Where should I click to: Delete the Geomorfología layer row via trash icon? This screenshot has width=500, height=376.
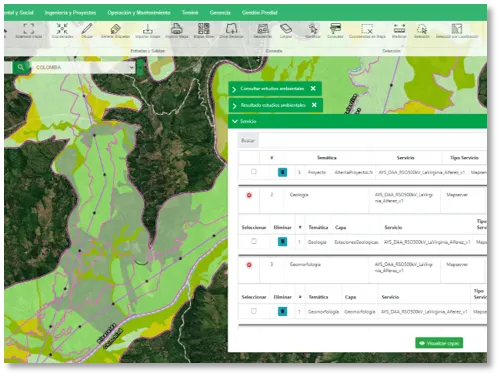click(x=282, y=311)
